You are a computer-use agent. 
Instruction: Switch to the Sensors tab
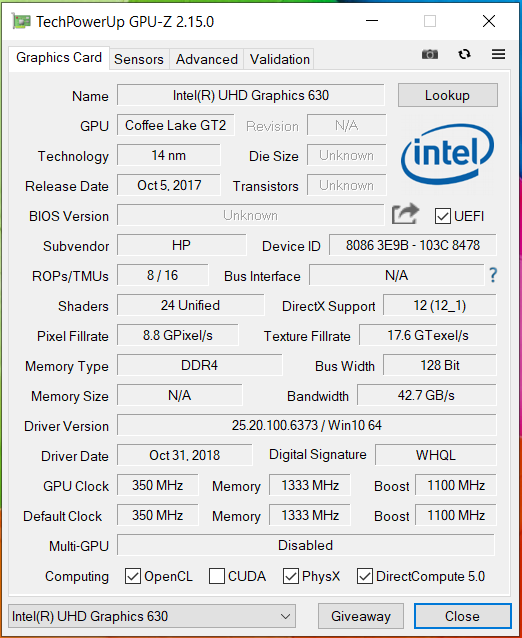click(x=139, y=59)
